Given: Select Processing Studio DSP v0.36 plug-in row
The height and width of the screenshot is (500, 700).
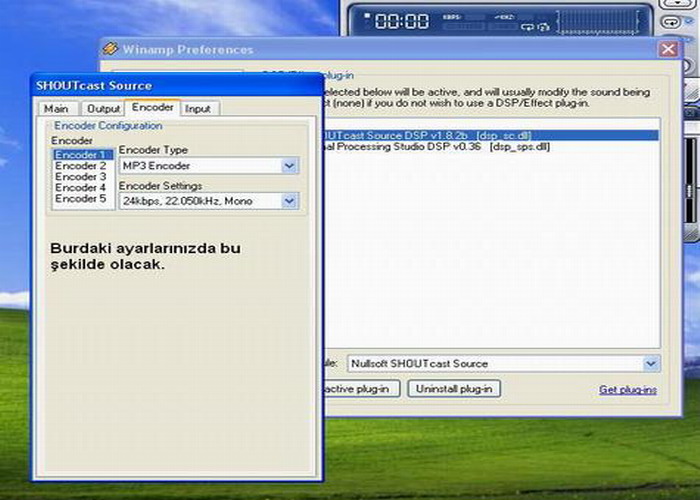Looking at the screenshot, I should pos(491,146).
